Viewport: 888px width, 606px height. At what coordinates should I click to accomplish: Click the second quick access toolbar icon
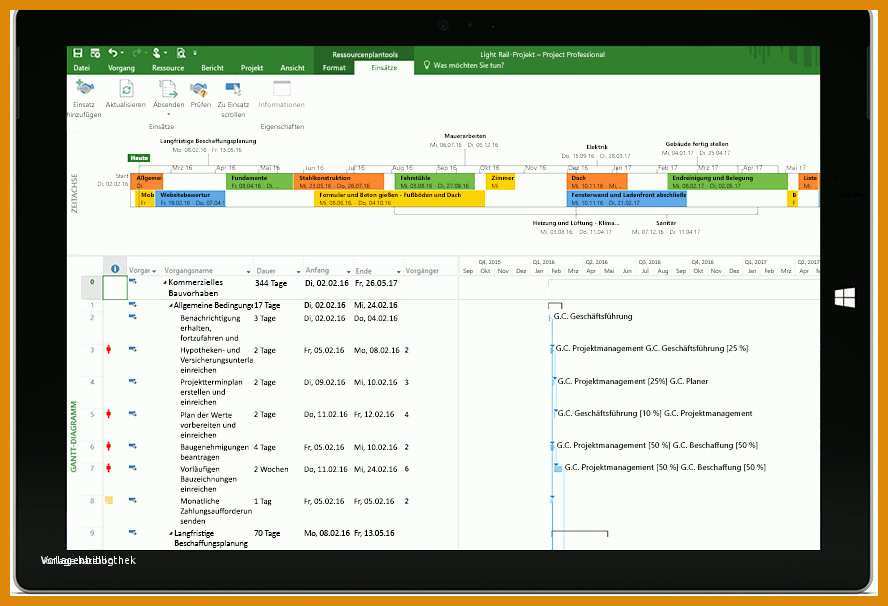click(x=95, y=53)
